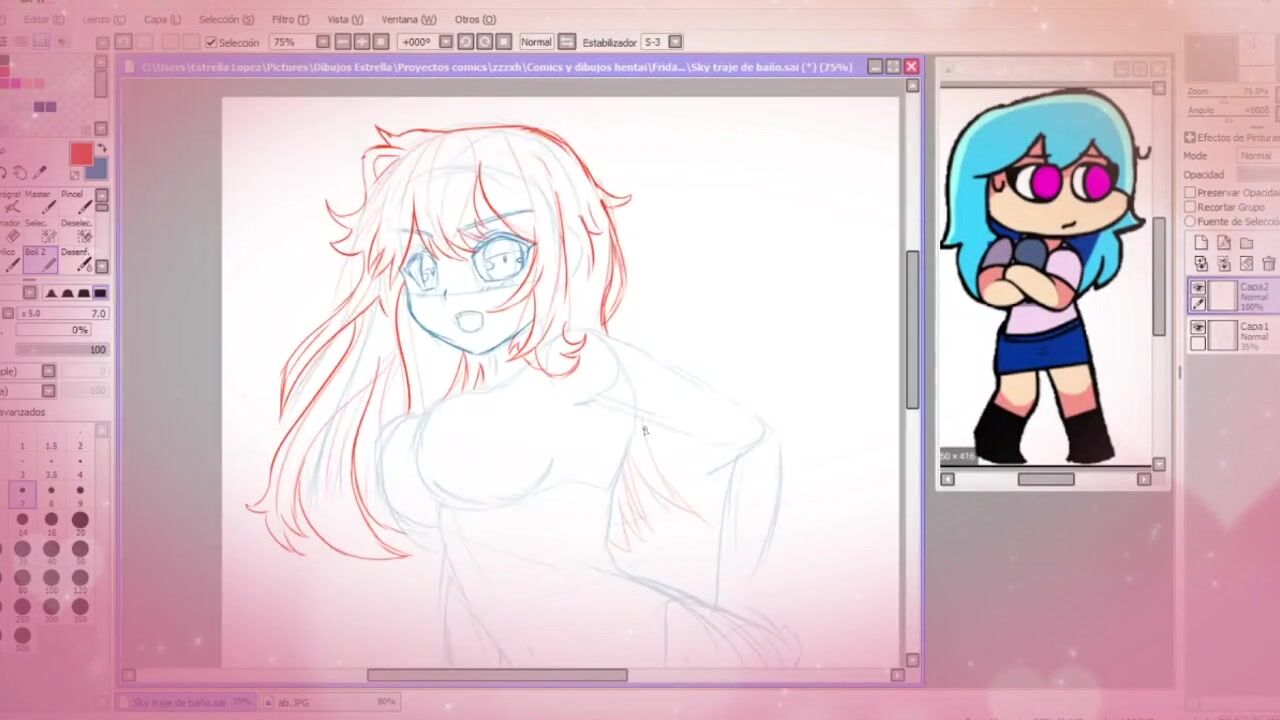This screenshot has height=720, width=1280.
Task: Toggle the Selección checkbox in the toolbar
Action: pos(211,42)
